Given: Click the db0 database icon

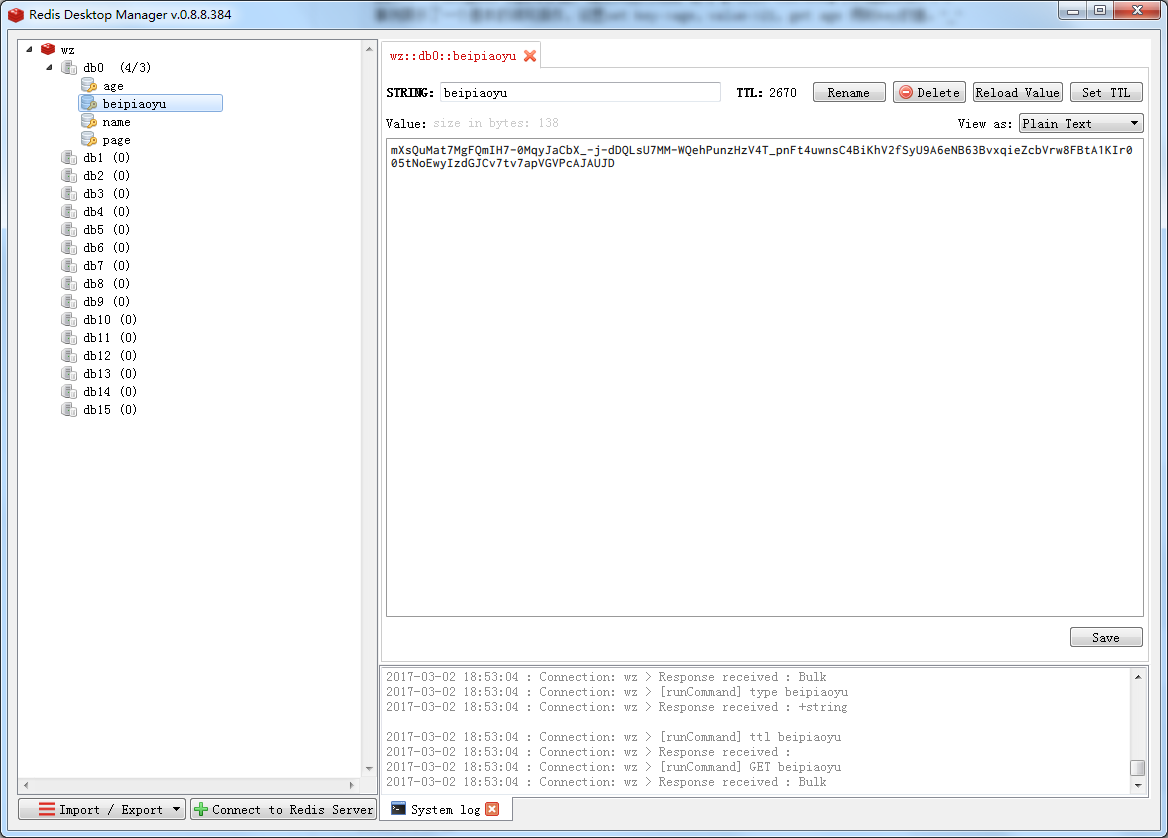Looking at the screenshot, I should pyautogui.click(x=69, y=68).
